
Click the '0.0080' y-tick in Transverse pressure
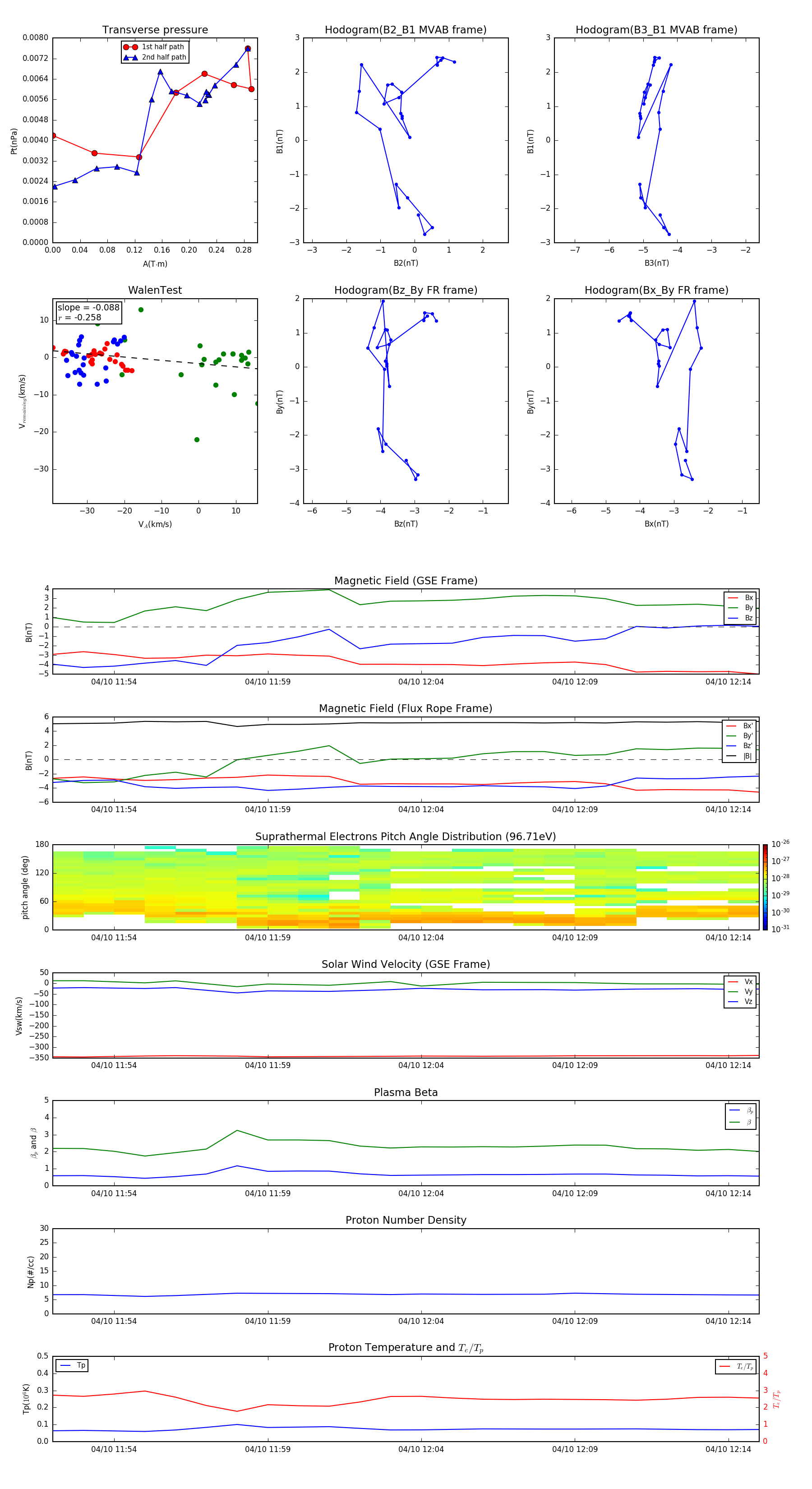35,37
